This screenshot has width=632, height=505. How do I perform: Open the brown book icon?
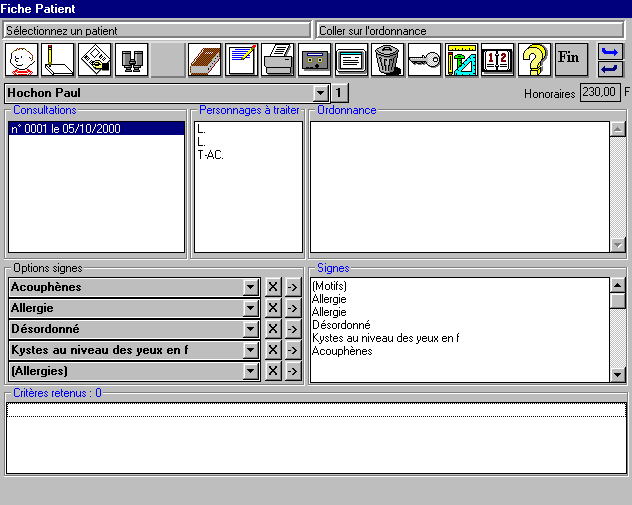pos(205,60)
